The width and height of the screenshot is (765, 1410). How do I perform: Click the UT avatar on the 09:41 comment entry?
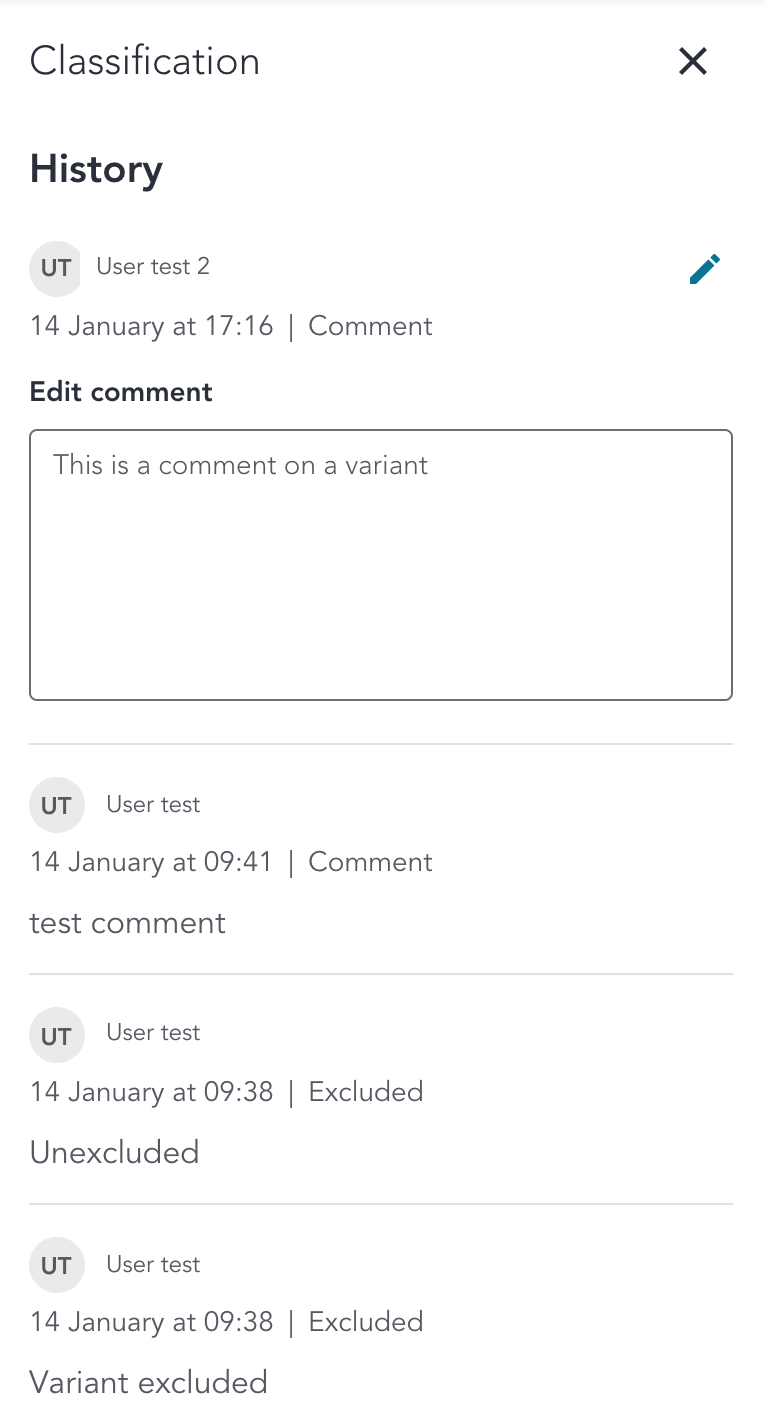(x=55, y=806)
